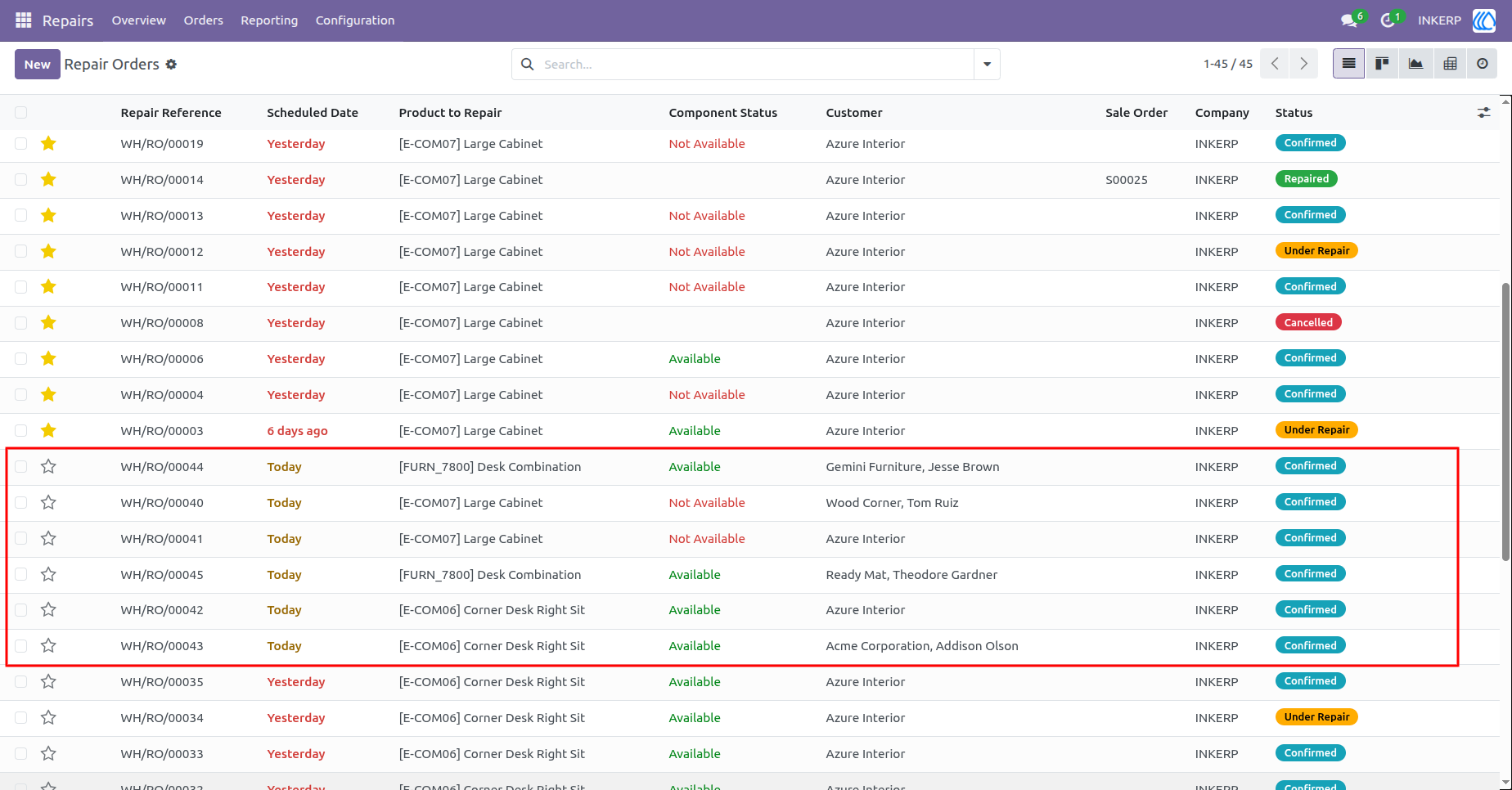The height and width of the screenshot is (790, 1512).
Task: Open the Repair Orders gear settings
Action: point(171,64)
